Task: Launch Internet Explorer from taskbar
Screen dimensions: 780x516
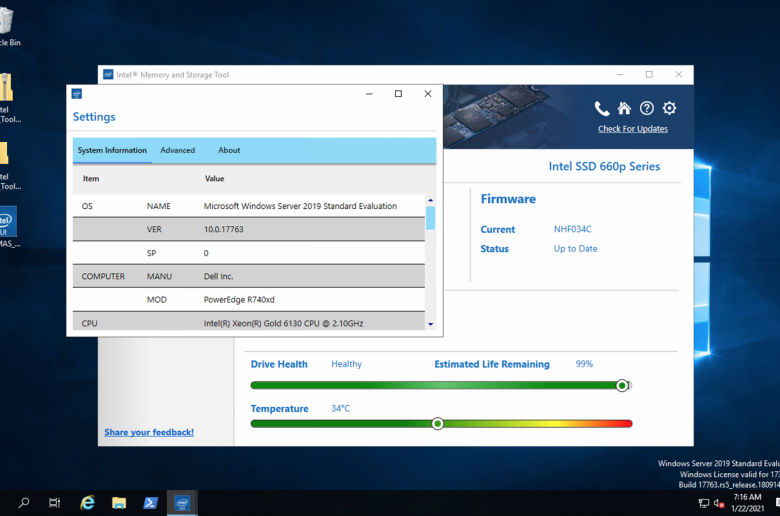Action: (x=88, y=503)
